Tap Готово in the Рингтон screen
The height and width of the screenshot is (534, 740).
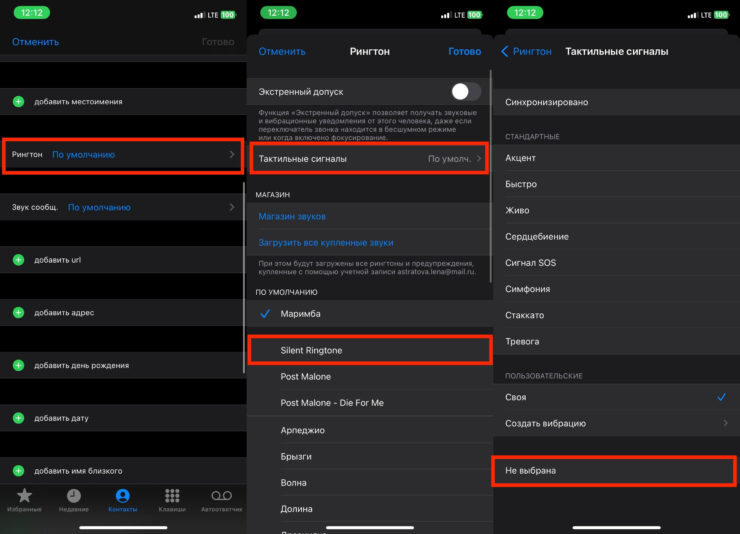coord(464,51)
